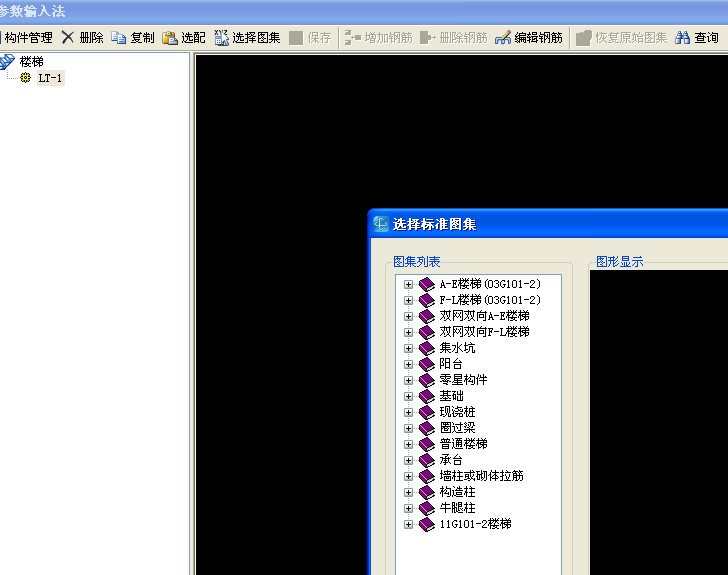The image size is (728, 575).
Task: Click the 图形显示 preview area
Action: click(659, 422)
